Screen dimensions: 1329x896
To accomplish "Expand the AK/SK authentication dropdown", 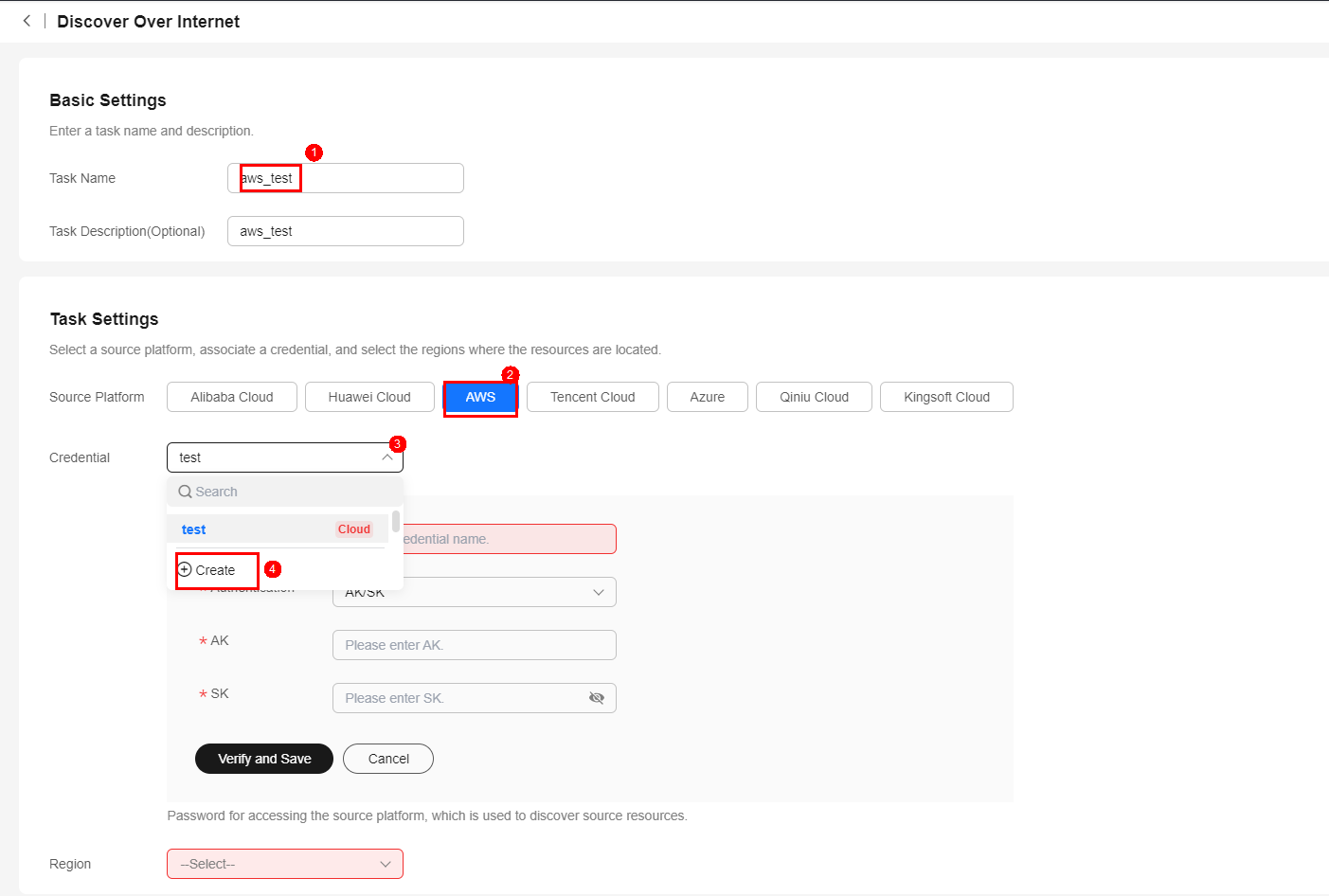I will [x=598, y=592].
